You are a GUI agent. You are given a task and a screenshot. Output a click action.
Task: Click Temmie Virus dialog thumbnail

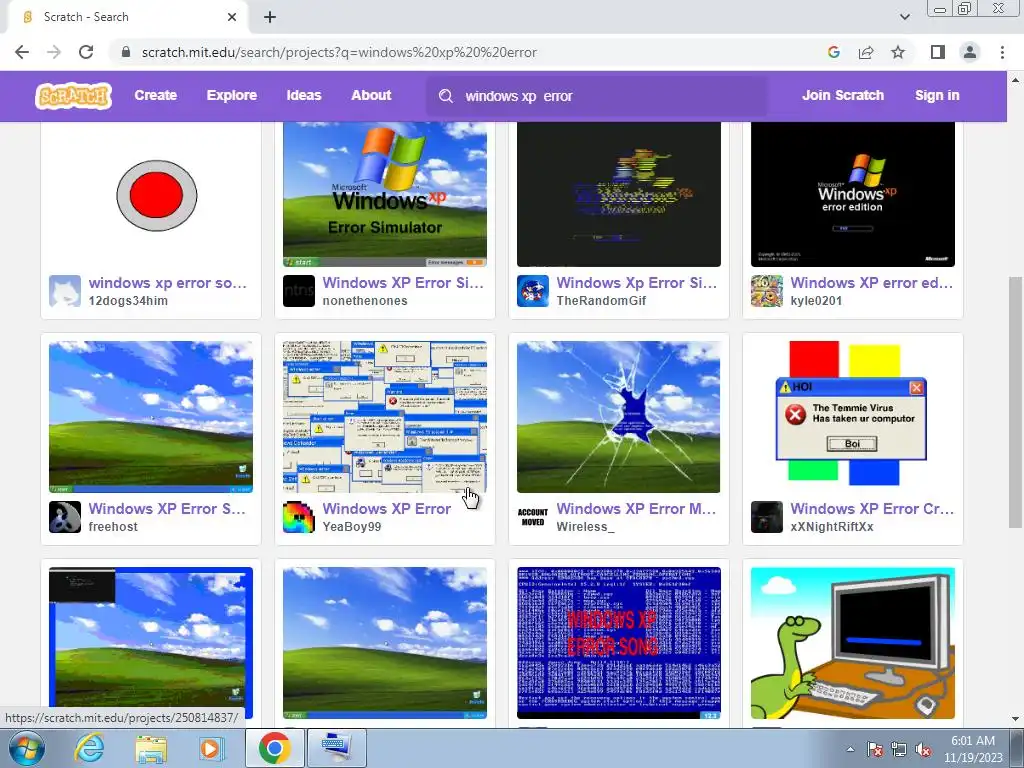click(x=853, y=417)
